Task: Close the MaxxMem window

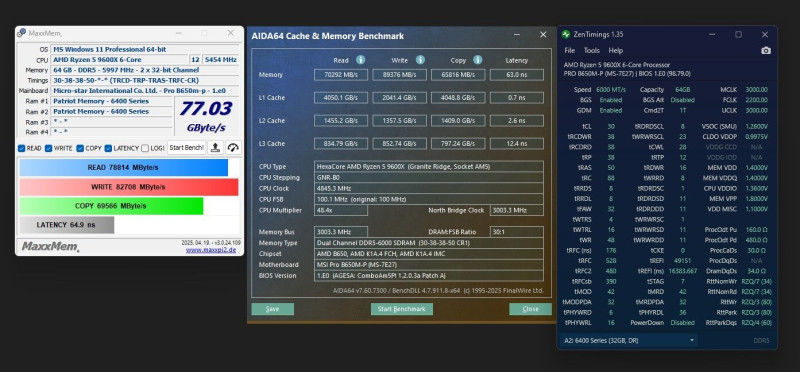Action: (x=231, y=33)
